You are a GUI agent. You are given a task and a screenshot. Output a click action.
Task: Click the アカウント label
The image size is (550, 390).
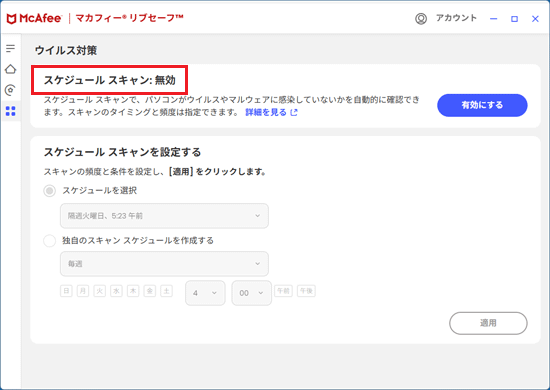(x=456, y=18)
